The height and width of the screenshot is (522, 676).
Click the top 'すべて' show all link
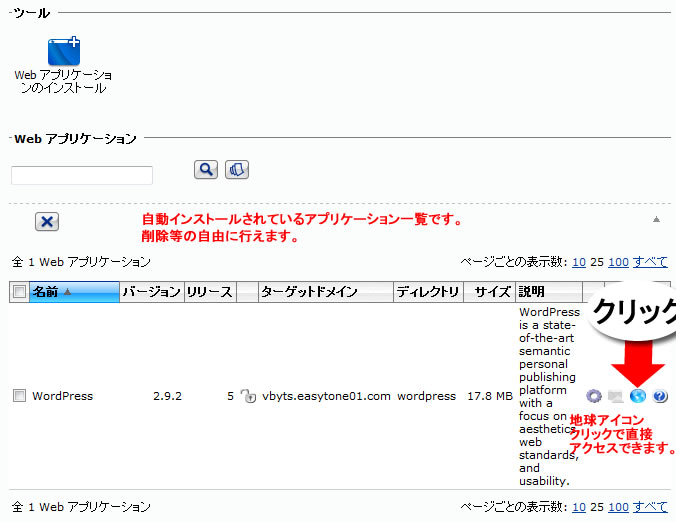point(650,262)
